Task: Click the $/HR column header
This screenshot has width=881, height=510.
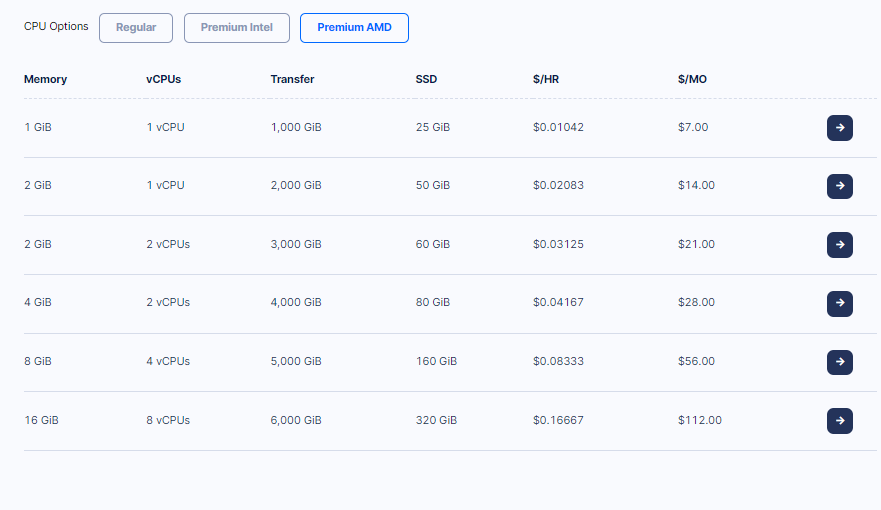Action: coord(546,79)
